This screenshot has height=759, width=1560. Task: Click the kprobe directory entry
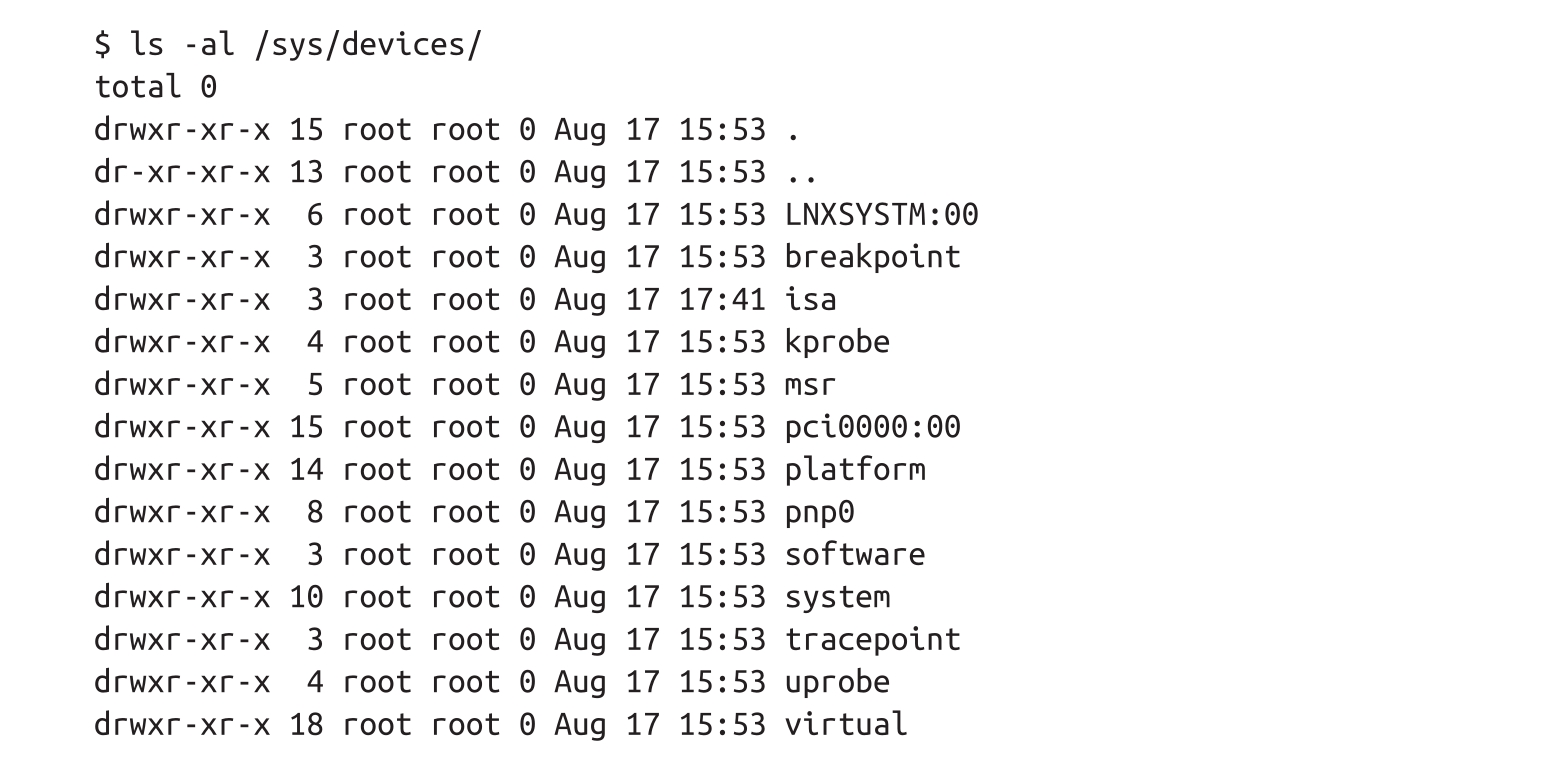[837, 342]
